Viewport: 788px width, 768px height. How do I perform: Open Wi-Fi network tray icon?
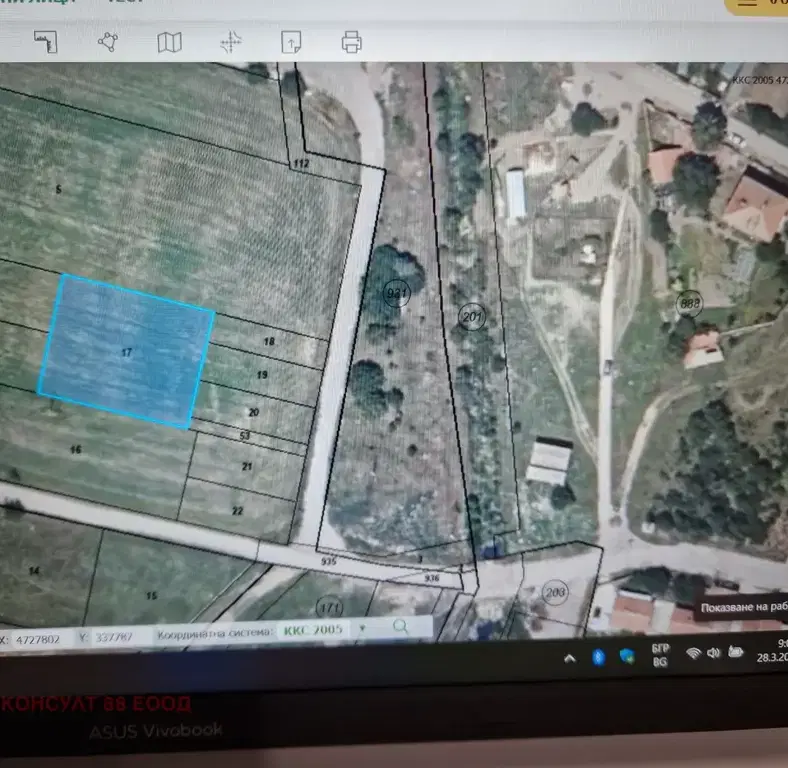[x=694, y=653]
